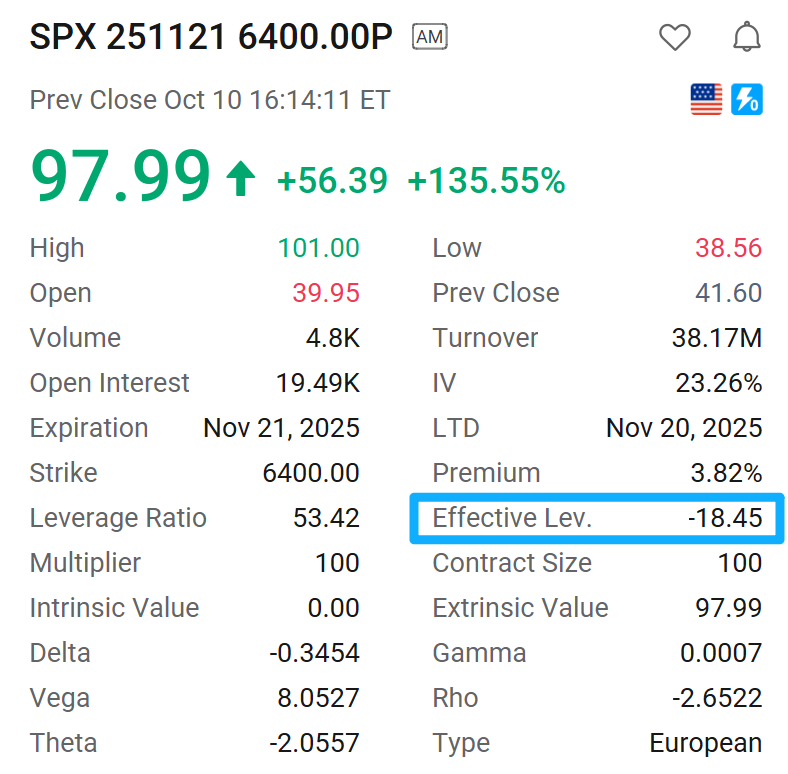Click the Strike 6400.00 value
The image size is (788, 774).
(311, 473)
